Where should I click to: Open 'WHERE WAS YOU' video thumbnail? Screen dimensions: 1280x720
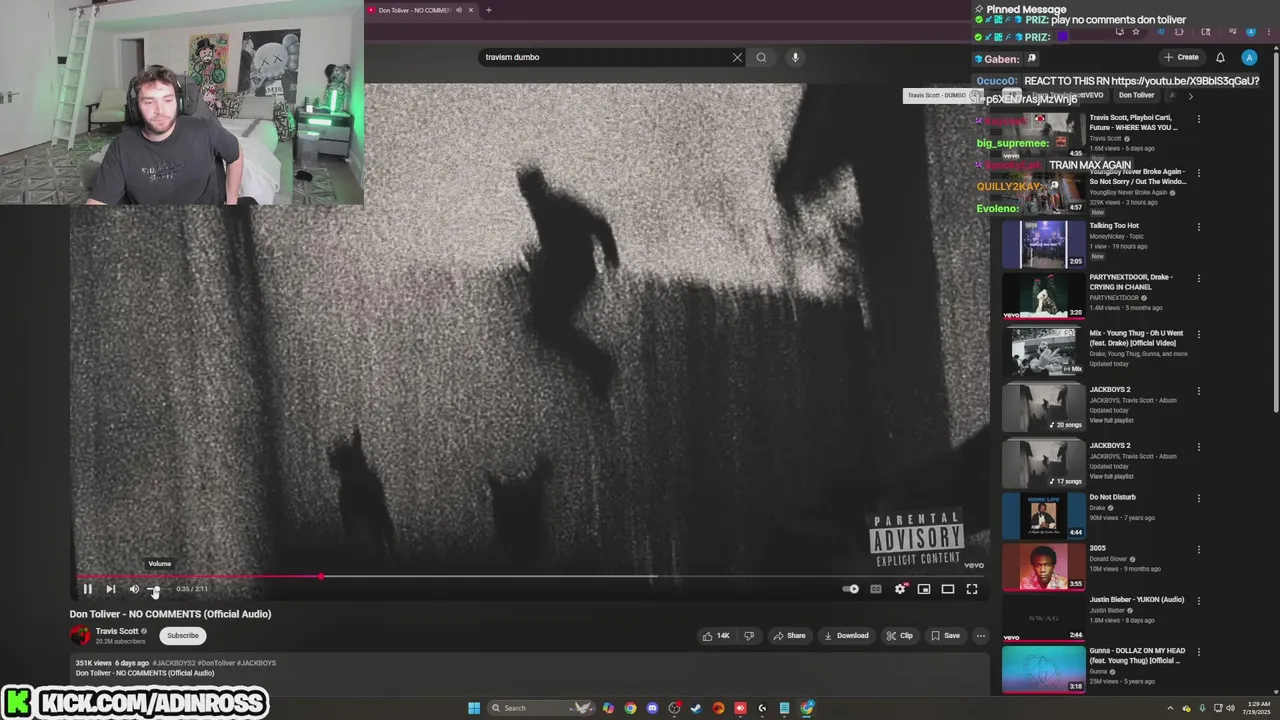[x=1044, y=136]
